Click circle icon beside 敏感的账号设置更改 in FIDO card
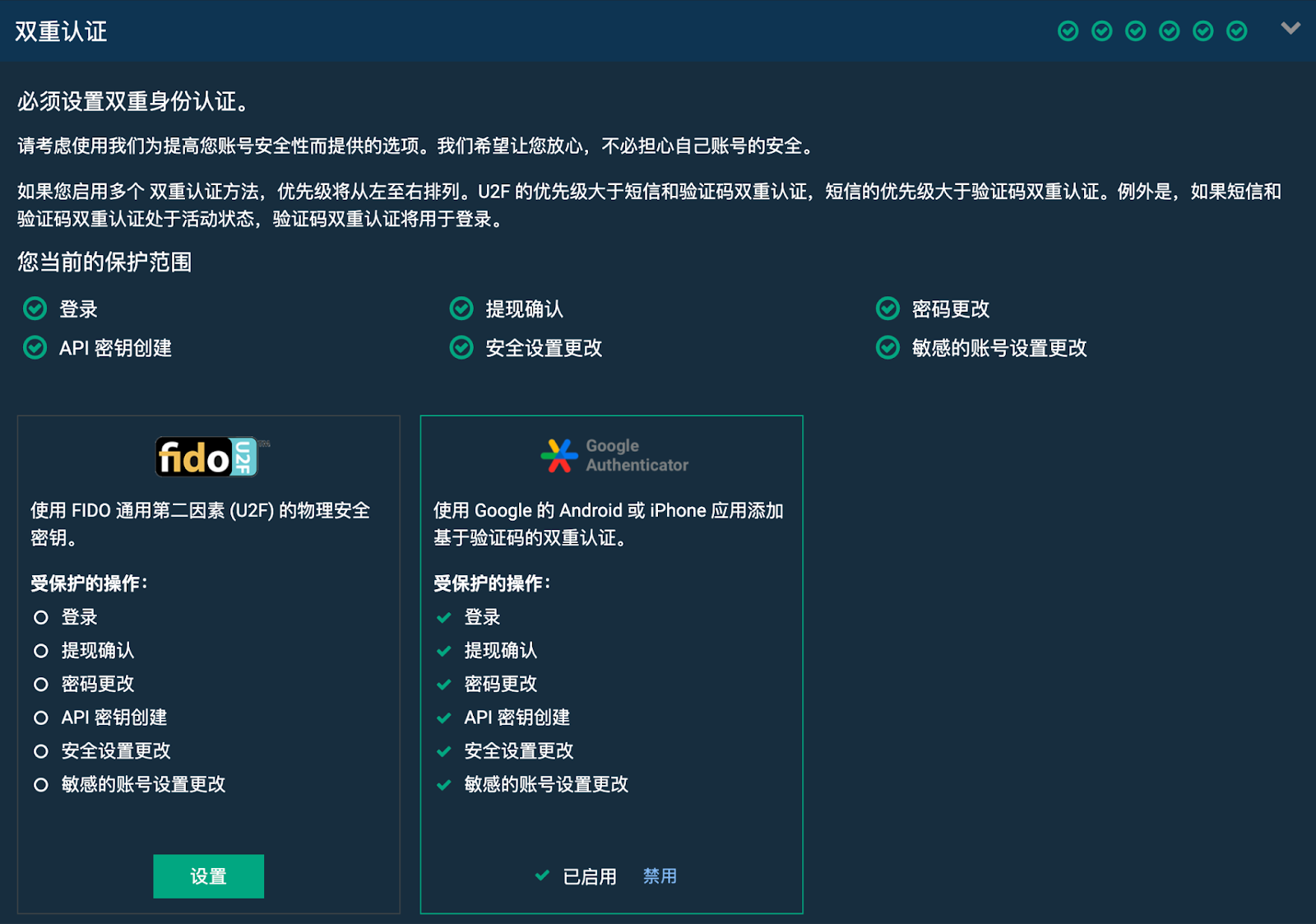1316x924 pixels. [41, 785]
